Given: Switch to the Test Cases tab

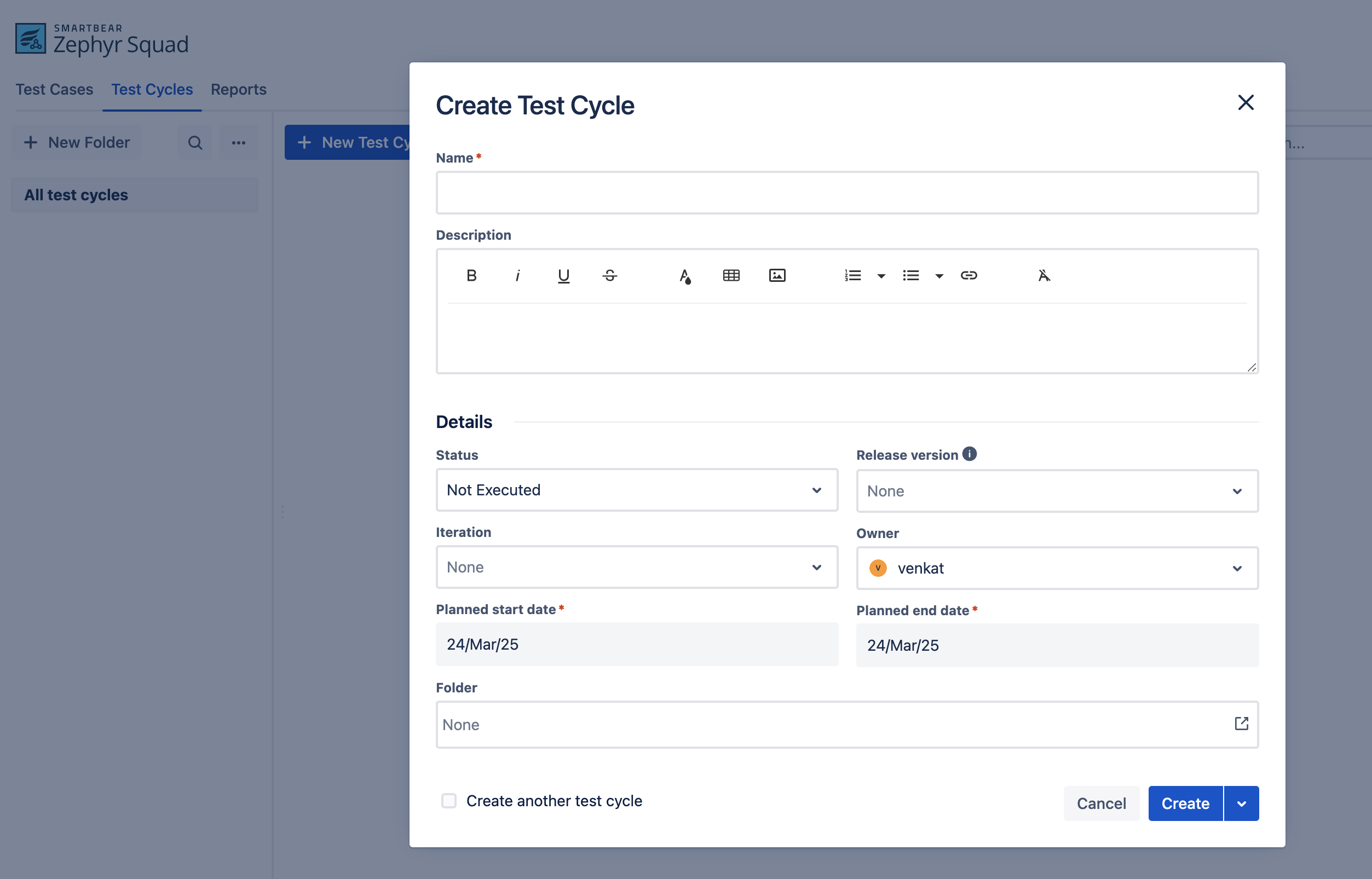Looking at the screenshot, I should pyautogui.click(x=54, y=90).
